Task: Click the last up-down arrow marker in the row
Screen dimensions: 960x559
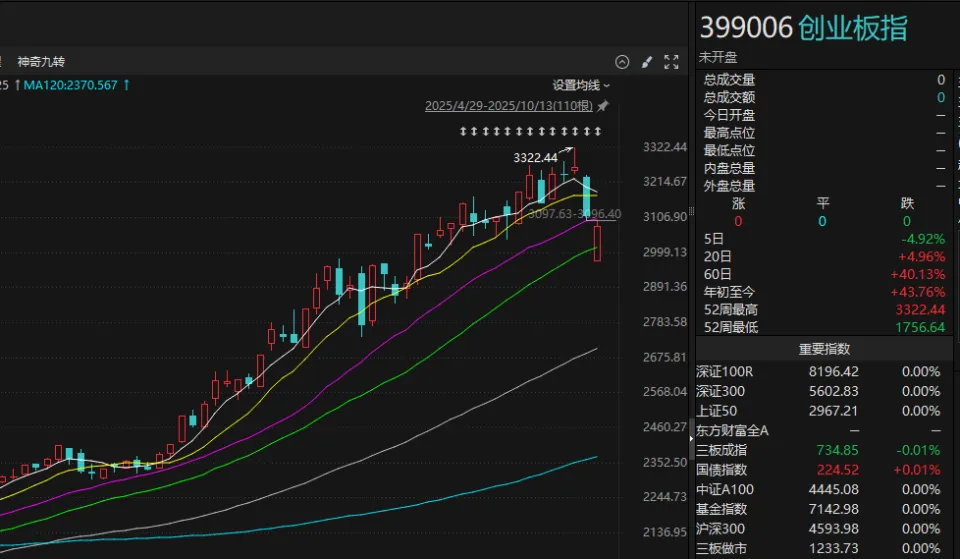Action: 597,132
